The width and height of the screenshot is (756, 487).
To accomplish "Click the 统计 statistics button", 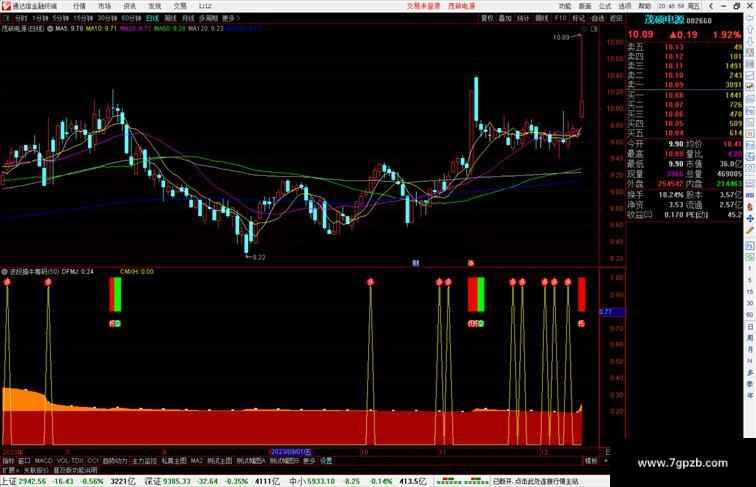I will click(523, 18).
